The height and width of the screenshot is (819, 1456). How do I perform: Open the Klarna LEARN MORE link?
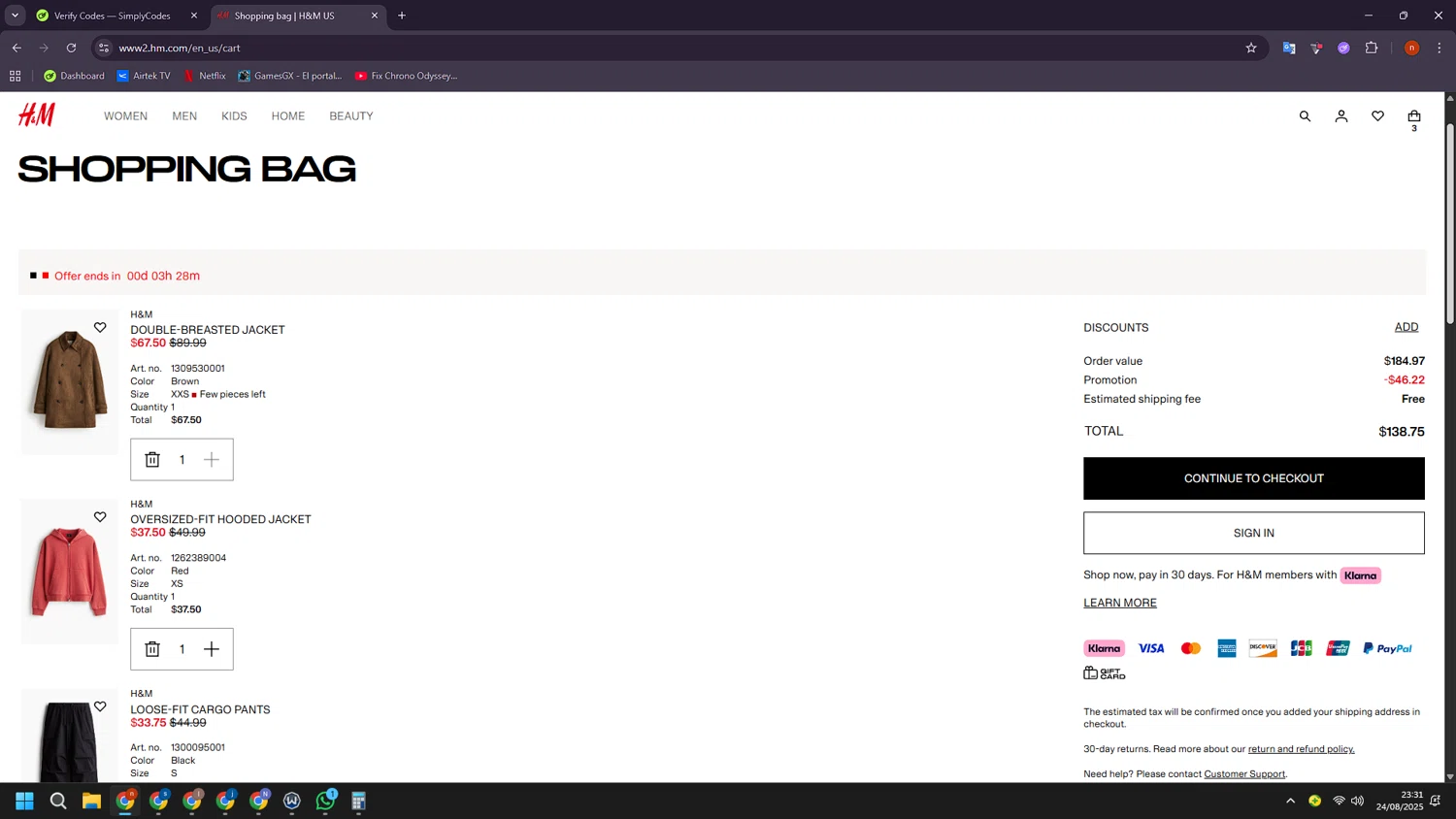(x=1120, y=603)
